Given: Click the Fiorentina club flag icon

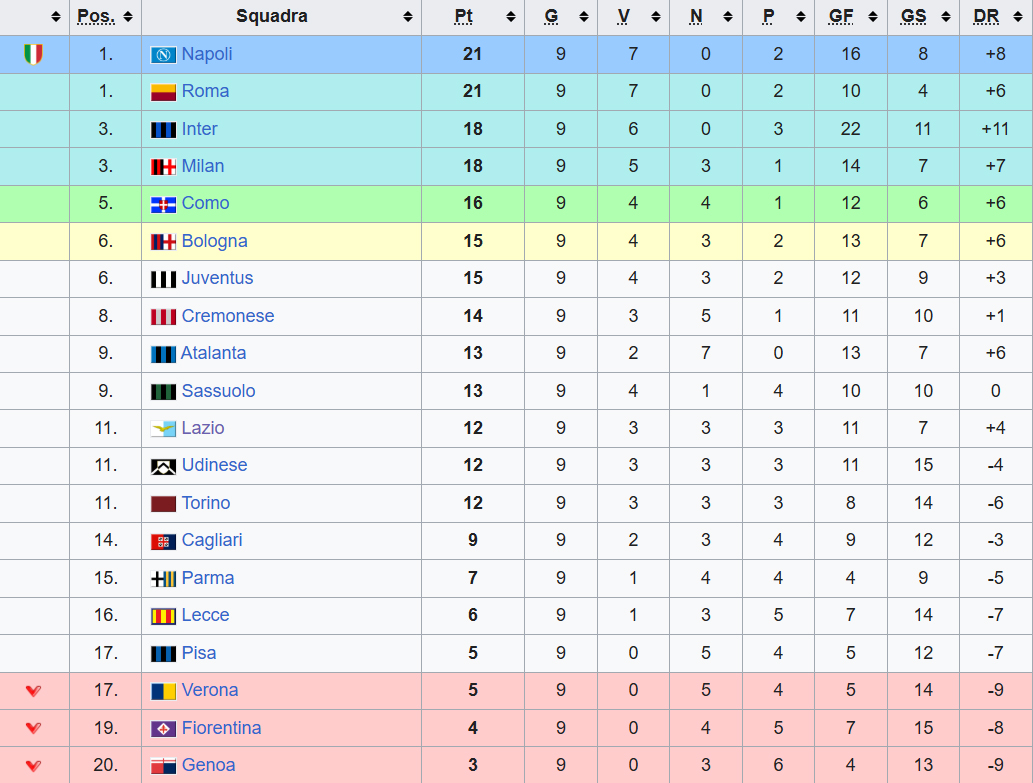Looking at the screenshot, I should (x=163, y=729).
